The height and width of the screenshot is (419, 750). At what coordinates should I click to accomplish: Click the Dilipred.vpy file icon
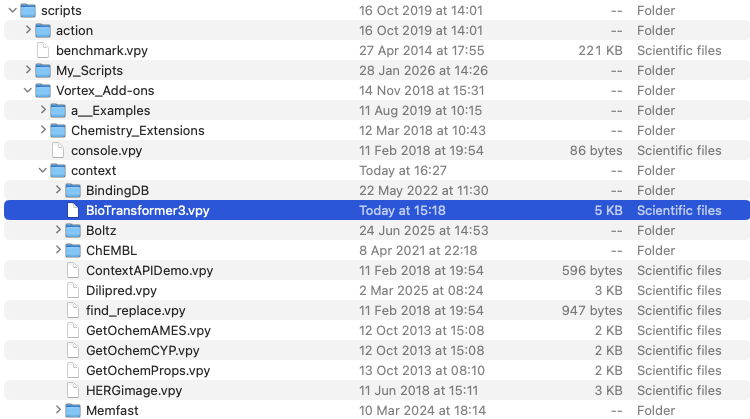72,290
